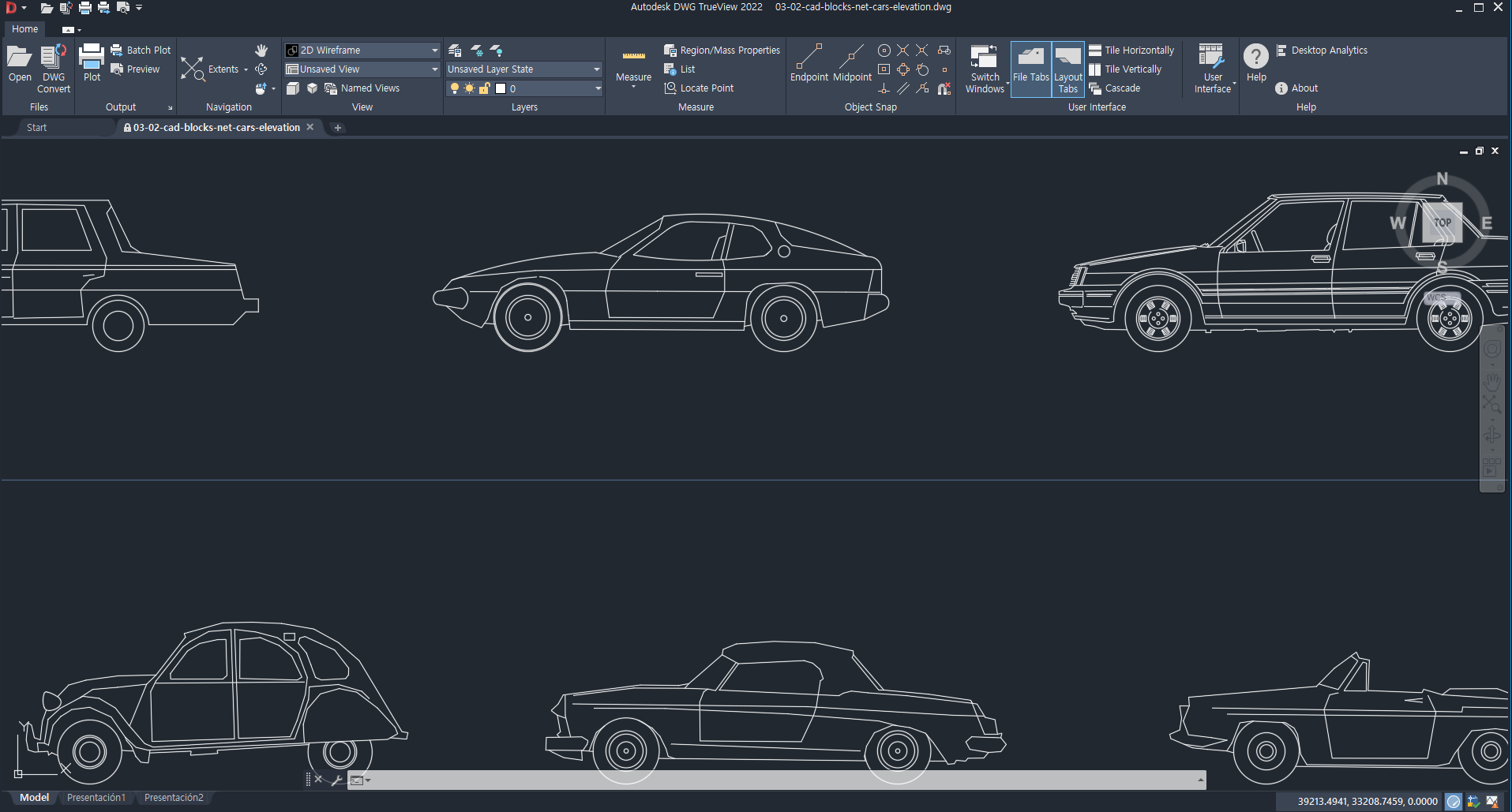Open Region/Mass Properties tool
This screenshot has width=1512, height=812.
pyautogui.click(x=722, y=50)
